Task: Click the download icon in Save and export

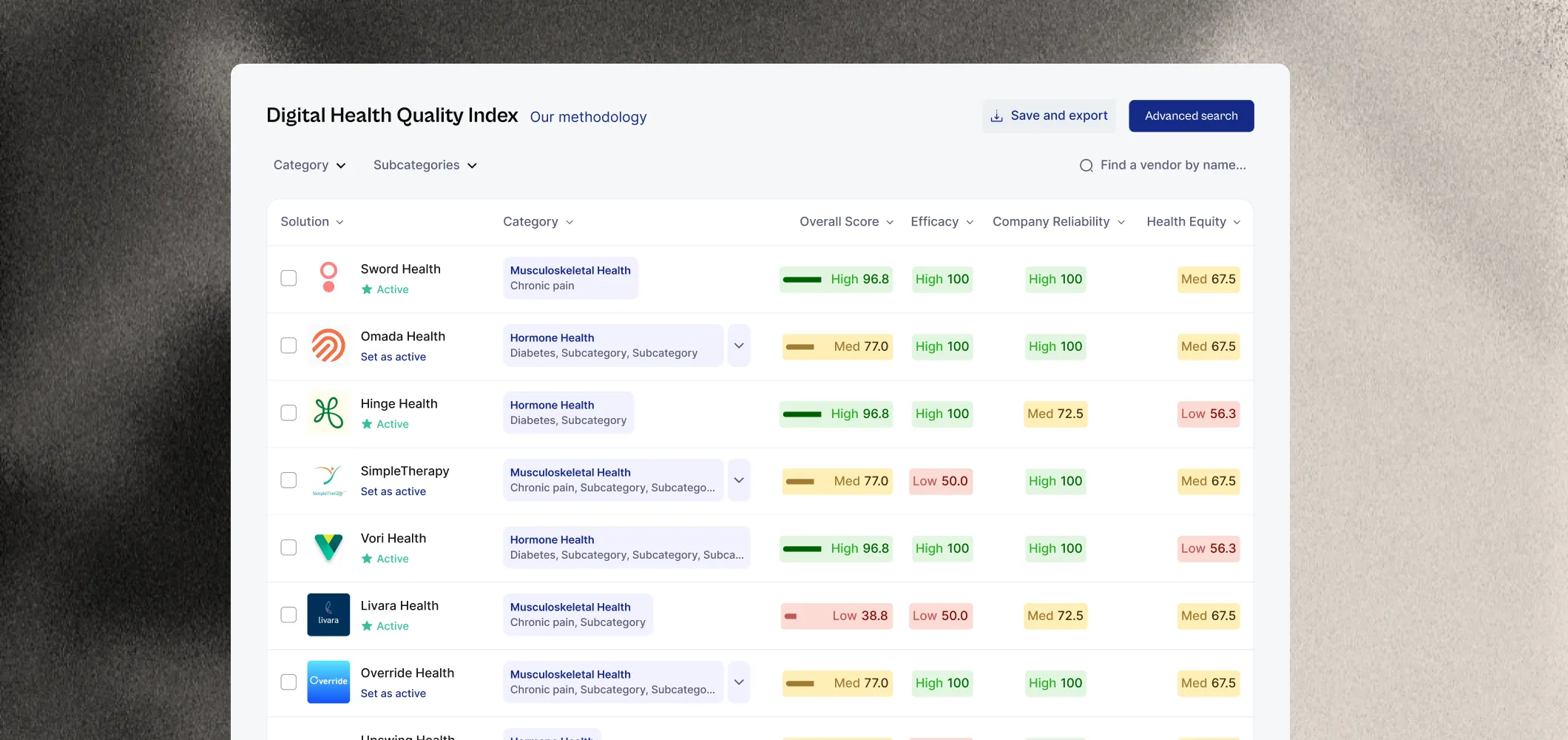Action: 996,116
